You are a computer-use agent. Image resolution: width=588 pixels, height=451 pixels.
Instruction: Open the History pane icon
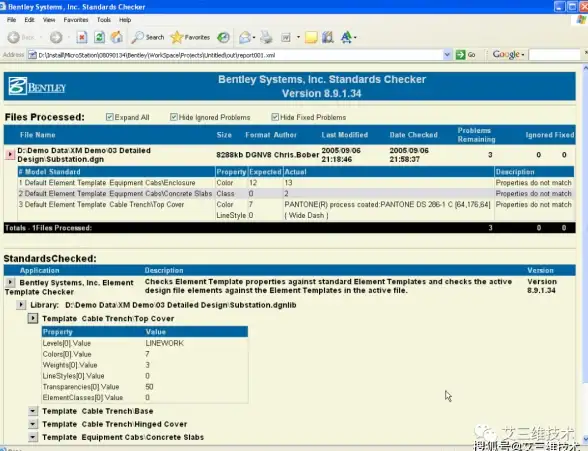(224, 37)
